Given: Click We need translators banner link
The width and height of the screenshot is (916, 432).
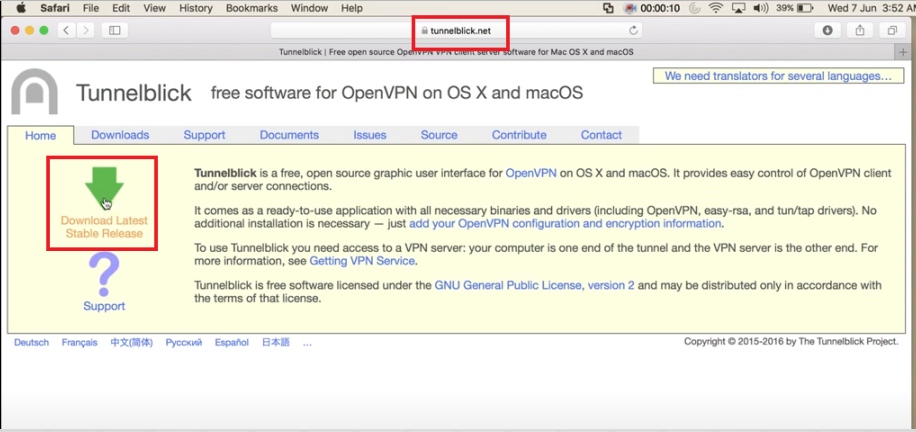Looking at the screenshot, I should [778, 76].
